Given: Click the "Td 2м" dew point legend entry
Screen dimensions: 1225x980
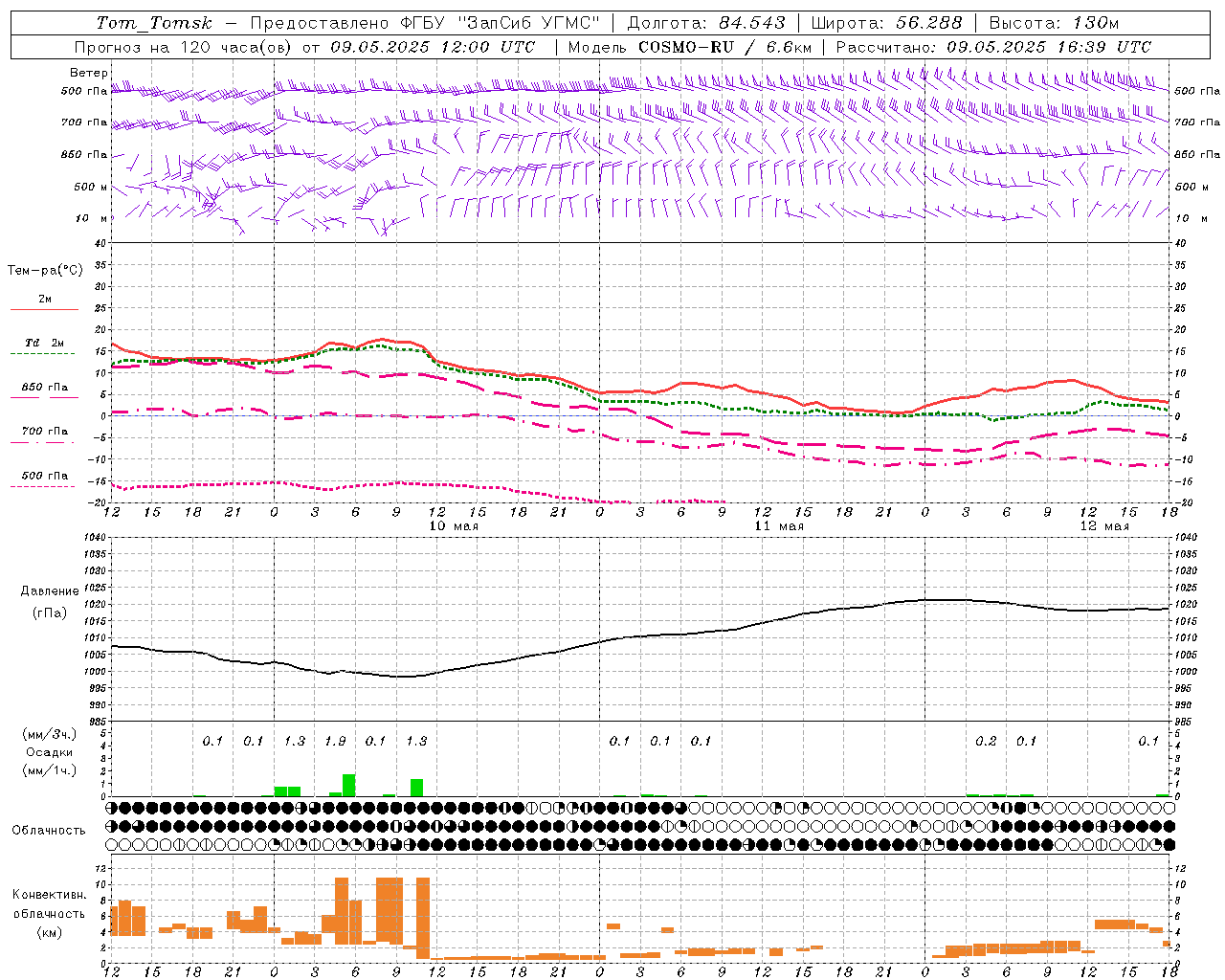Looking at the screenshot, I should pyautogui.click(x=45, y=343).
